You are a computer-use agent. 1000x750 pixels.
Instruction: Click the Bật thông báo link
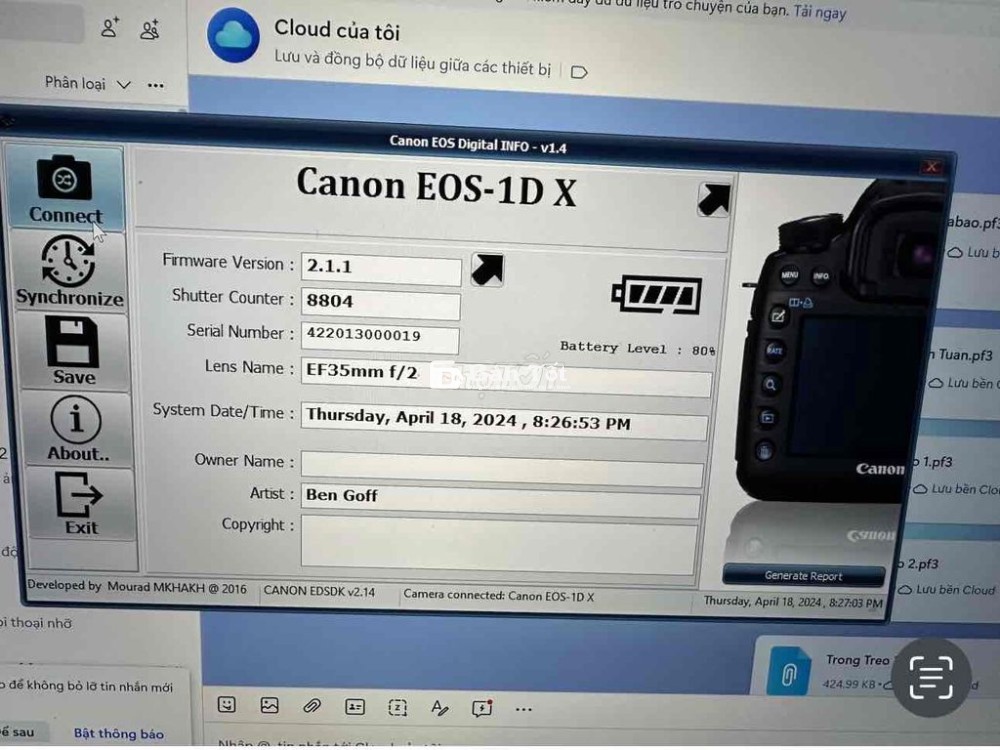[x=119, y=733]
